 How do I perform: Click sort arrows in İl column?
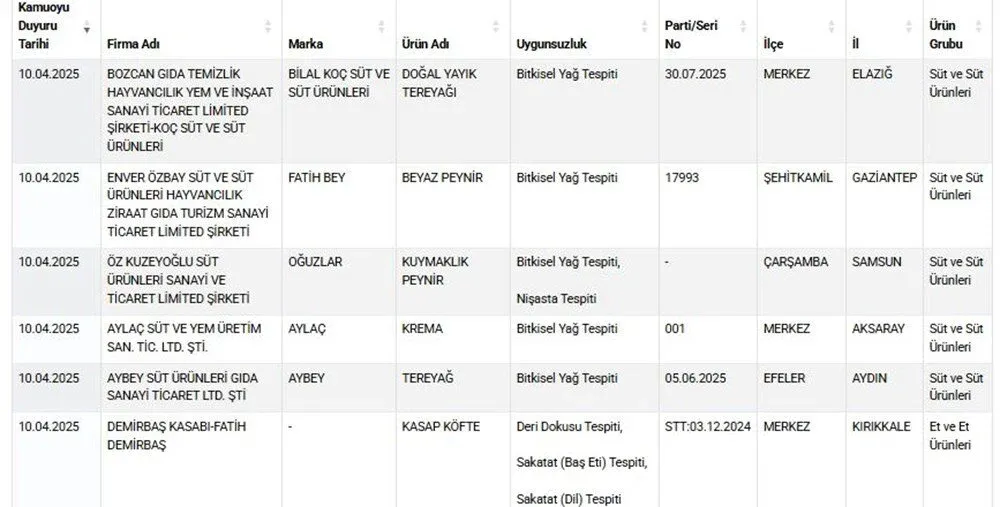pos(909,27)
